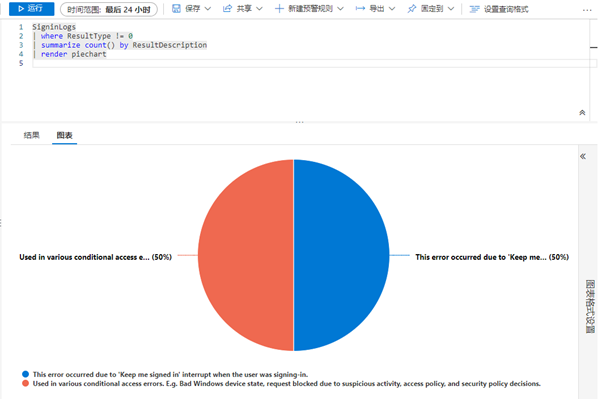Click the blue half of the pie chart

click(342, 255)
